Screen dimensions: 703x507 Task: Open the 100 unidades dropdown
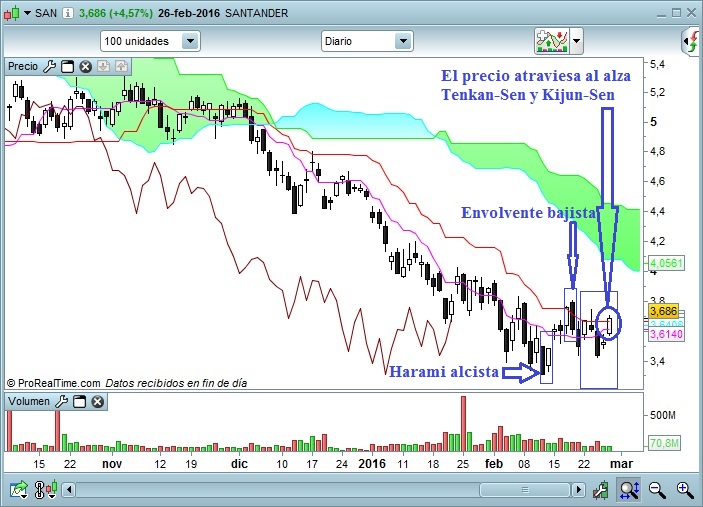pyautogui.click(x=191, y=41)
